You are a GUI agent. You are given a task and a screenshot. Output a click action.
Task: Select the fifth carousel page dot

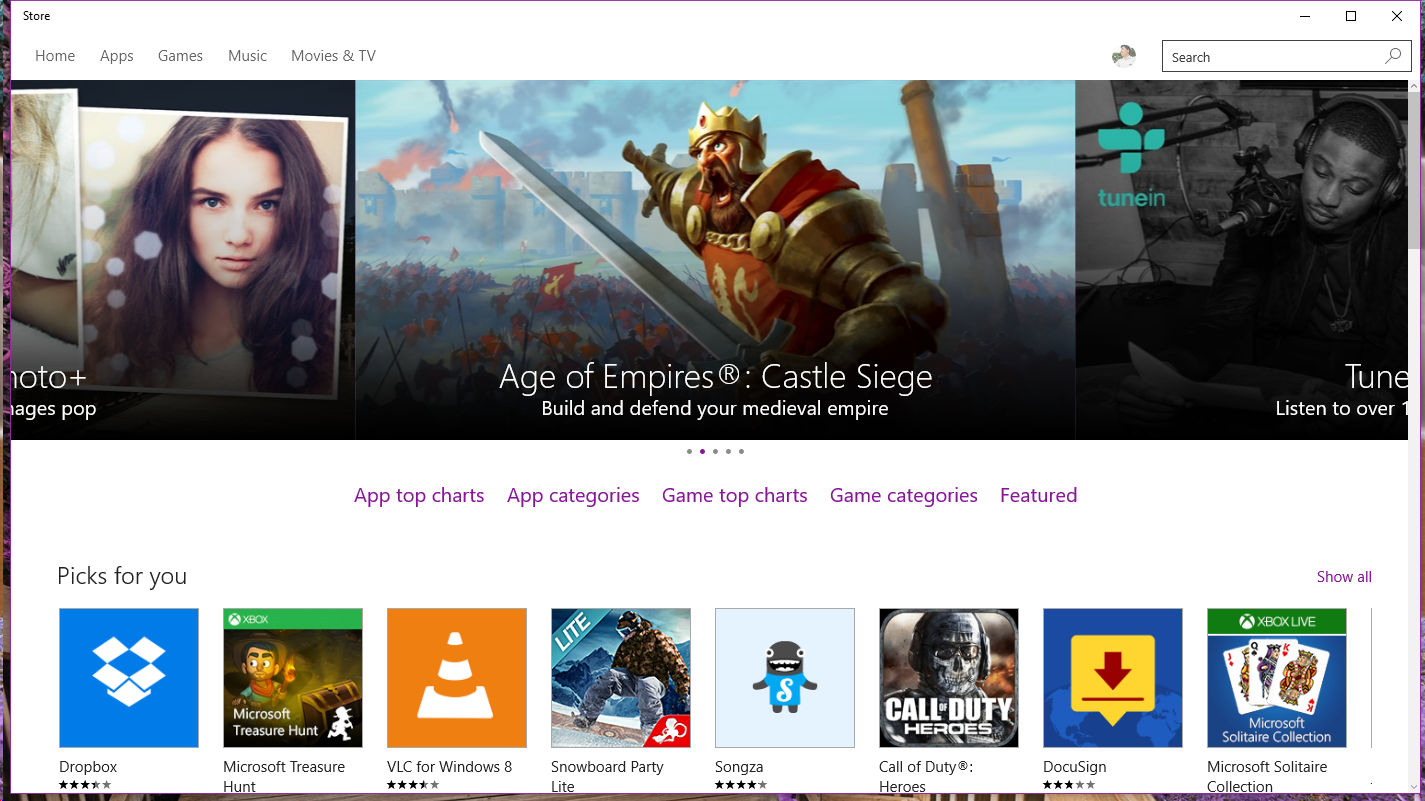pyautogui.click(x=741, y=451)
